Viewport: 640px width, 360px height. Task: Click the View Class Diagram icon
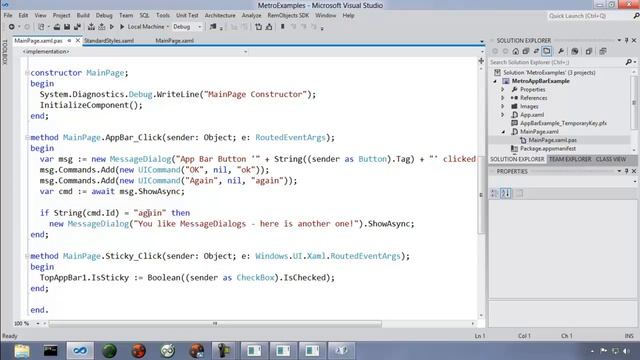(x=602, y=51)
